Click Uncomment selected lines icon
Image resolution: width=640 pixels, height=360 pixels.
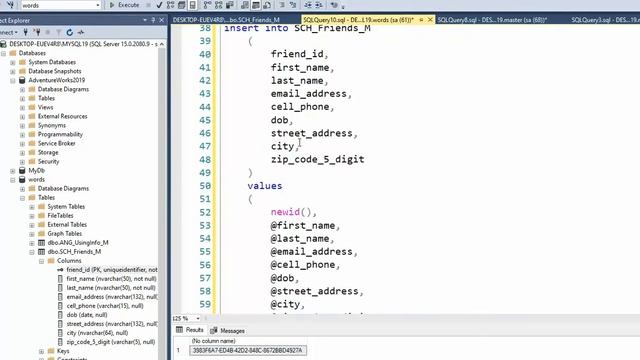coord(293,5)
